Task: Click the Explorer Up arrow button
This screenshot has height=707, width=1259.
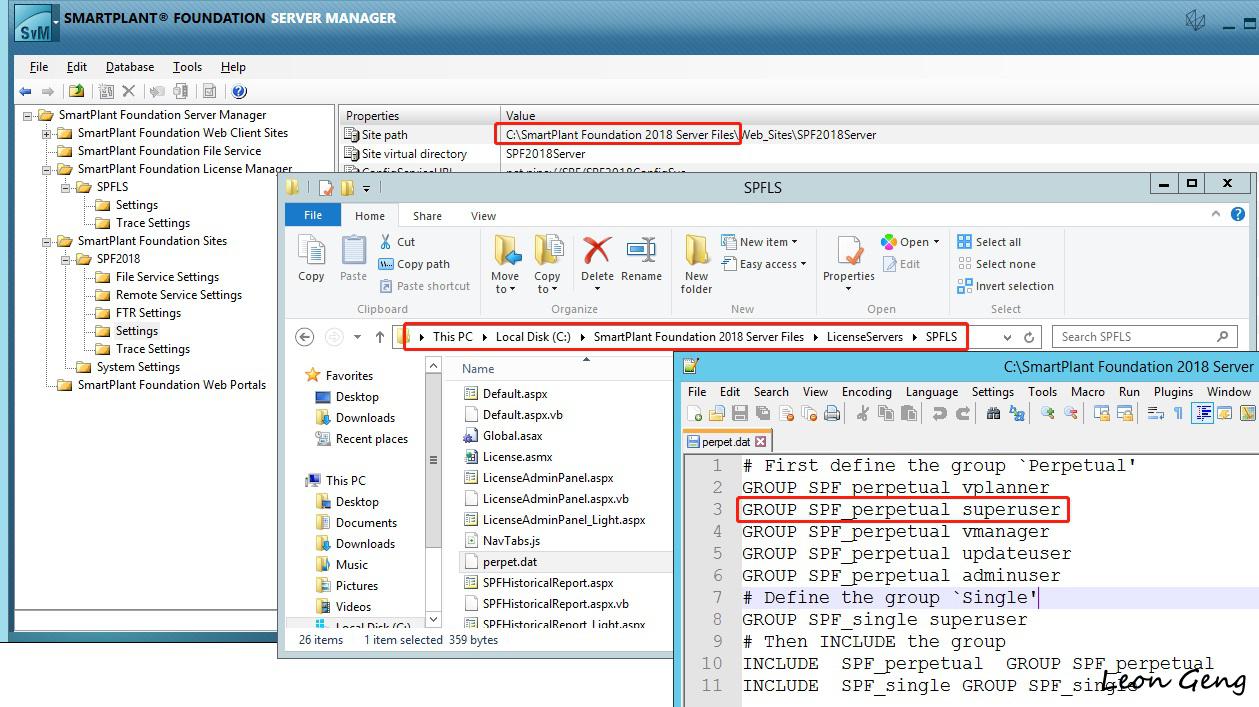Action: pyautogui.click(x=380, y=337)
